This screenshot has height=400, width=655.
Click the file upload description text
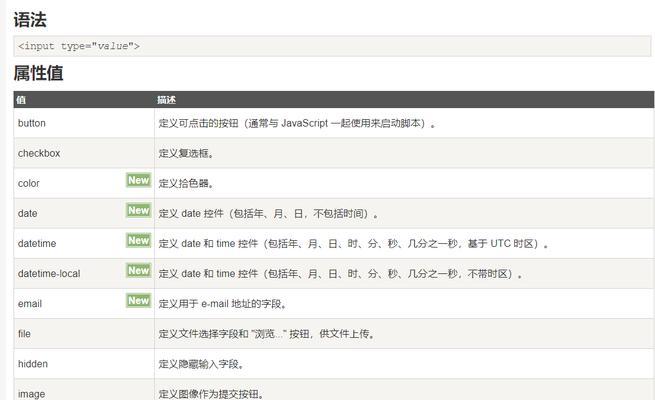click(267, 334)
